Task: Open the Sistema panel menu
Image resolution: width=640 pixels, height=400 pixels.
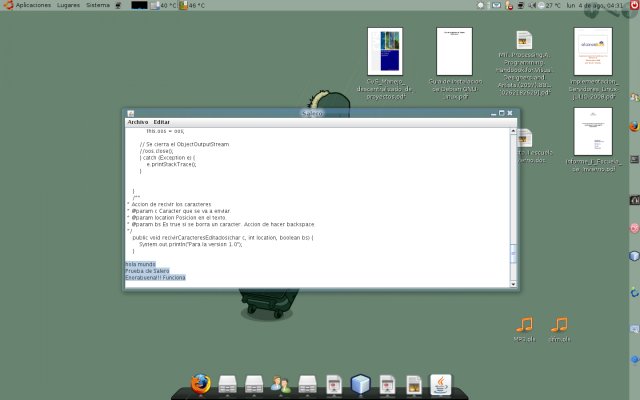Action: [98, 5]
